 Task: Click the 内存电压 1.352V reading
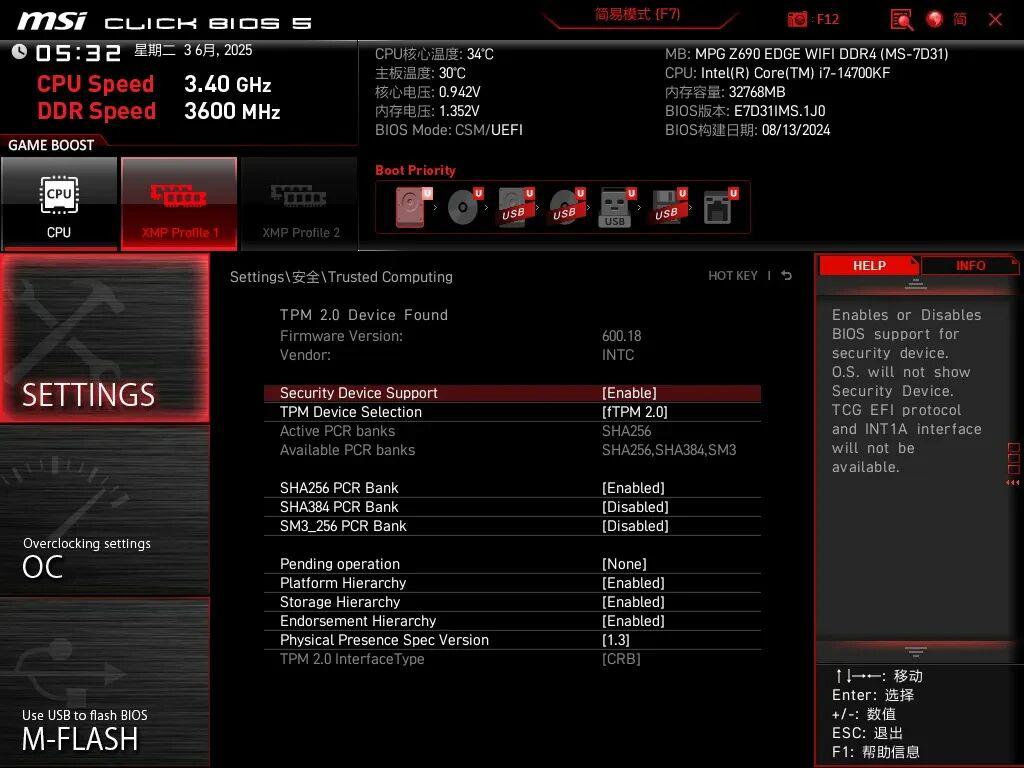427,111
